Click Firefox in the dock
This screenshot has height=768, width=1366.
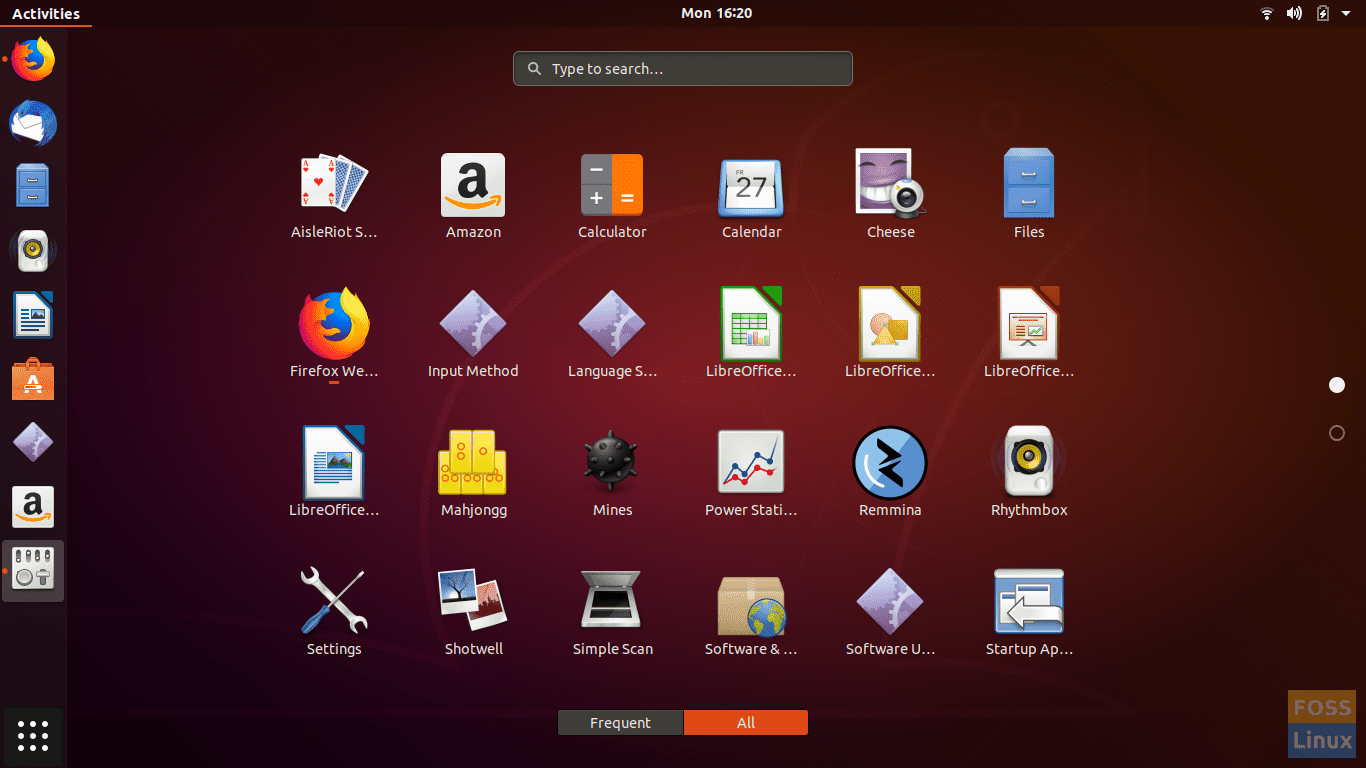point(33,59)
